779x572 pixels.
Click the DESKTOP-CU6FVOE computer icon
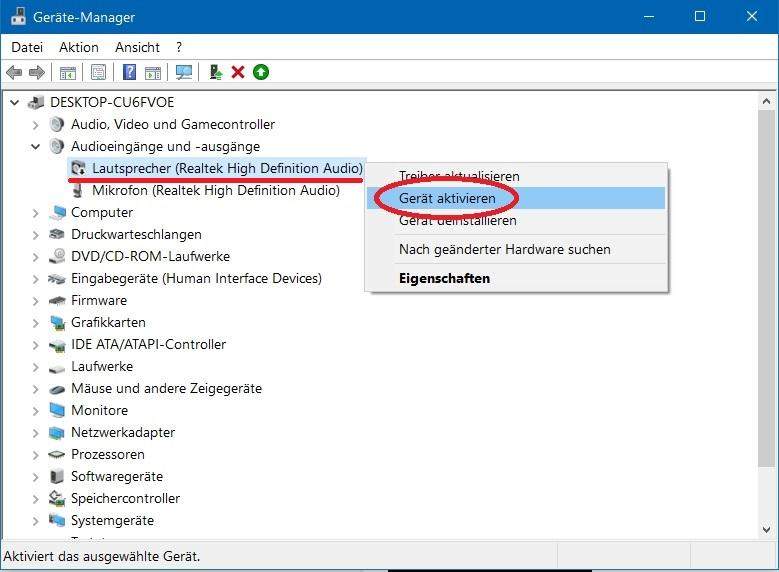36,102
